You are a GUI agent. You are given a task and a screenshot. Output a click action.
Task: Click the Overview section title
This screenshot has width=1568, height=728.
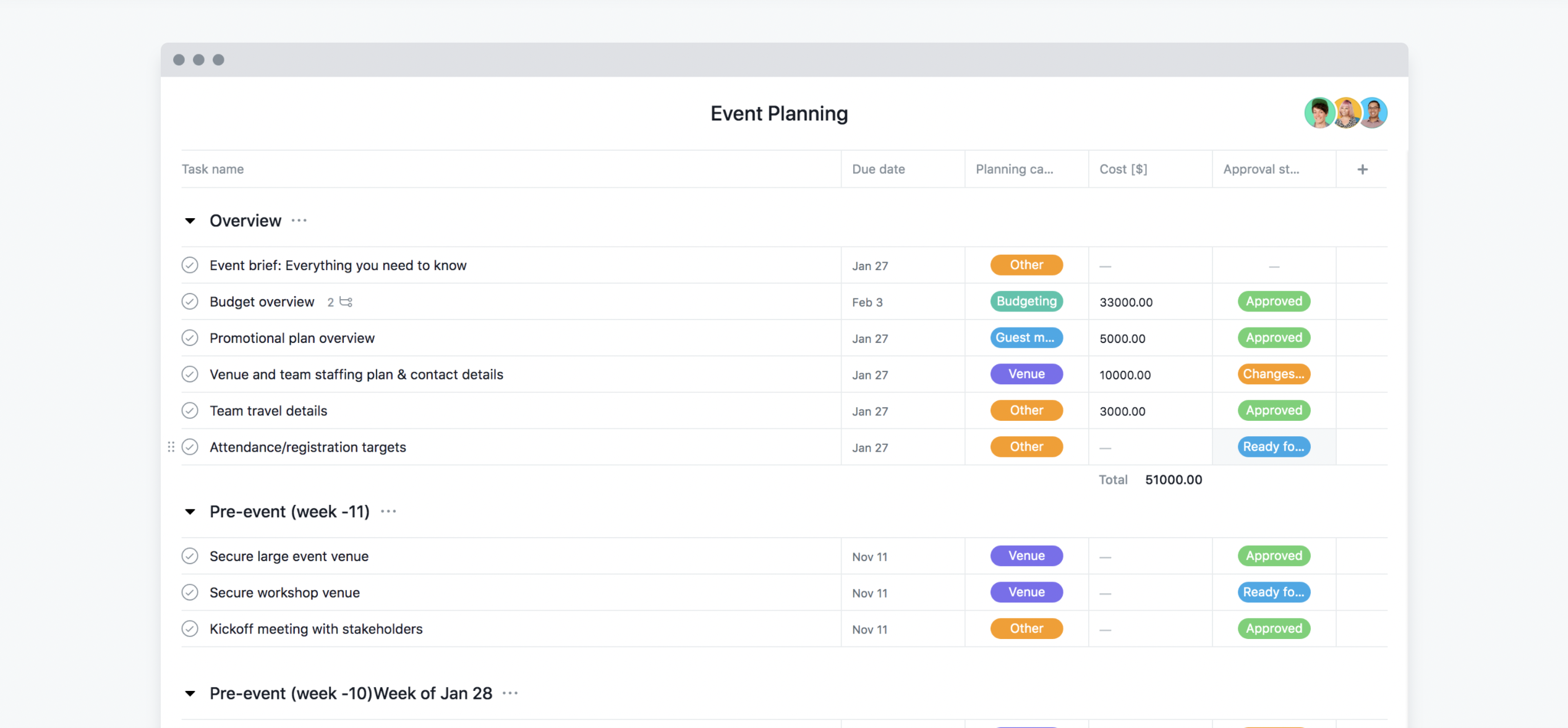(x=245, y=221)
